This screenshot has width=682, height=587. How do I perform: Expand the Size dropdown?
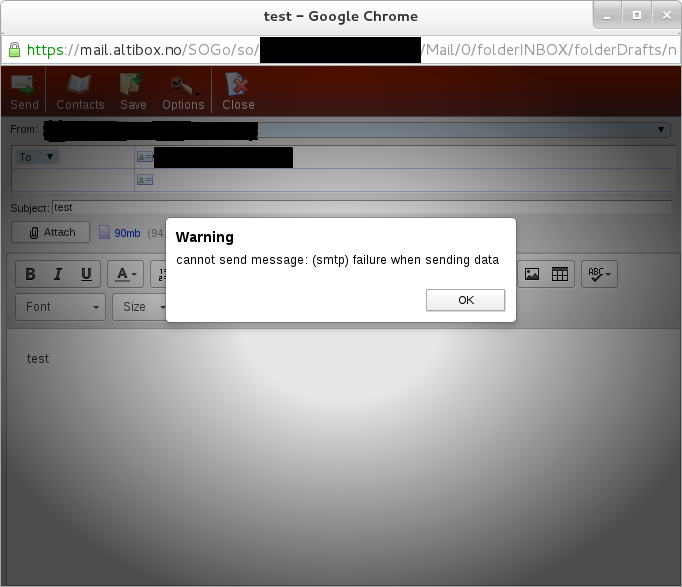coord(140,307)
